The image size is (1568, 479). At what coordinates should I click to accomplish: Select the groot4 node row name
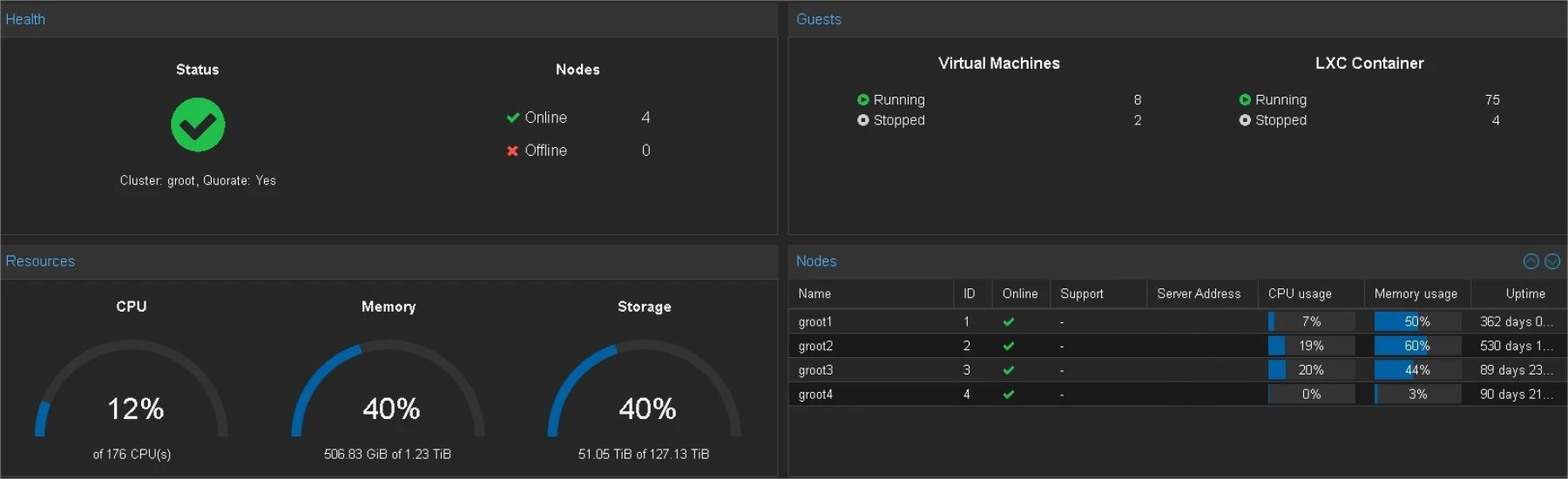tap(815, 395)
